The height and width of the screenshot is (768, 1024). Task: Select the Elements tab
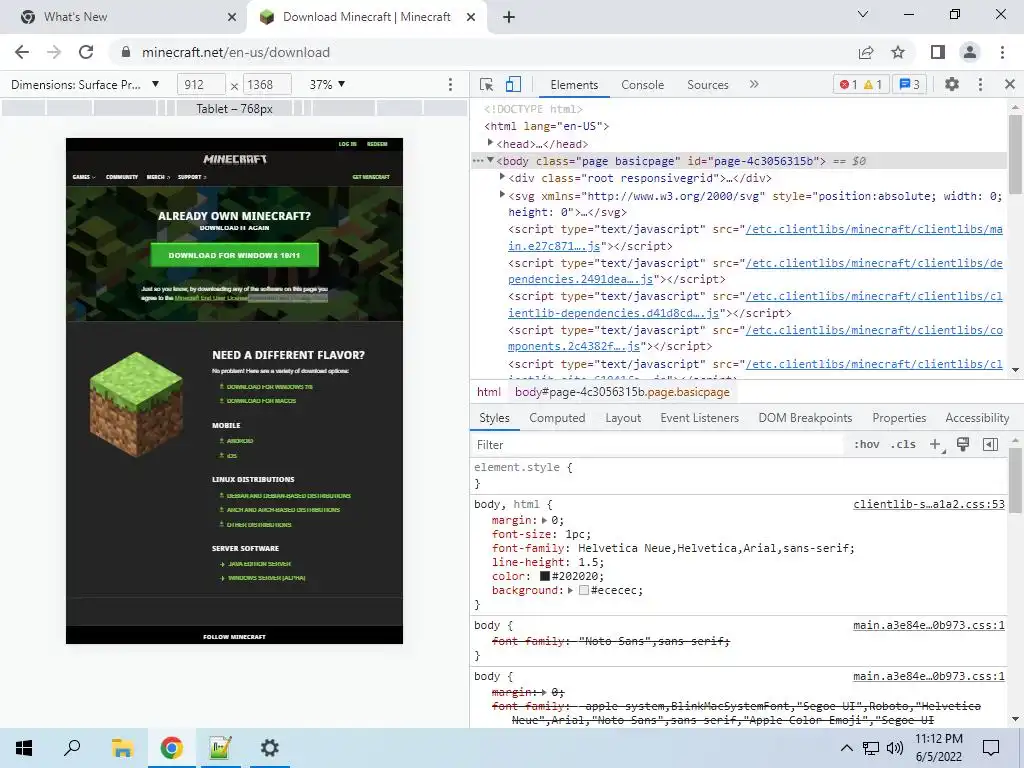(574, 85)
